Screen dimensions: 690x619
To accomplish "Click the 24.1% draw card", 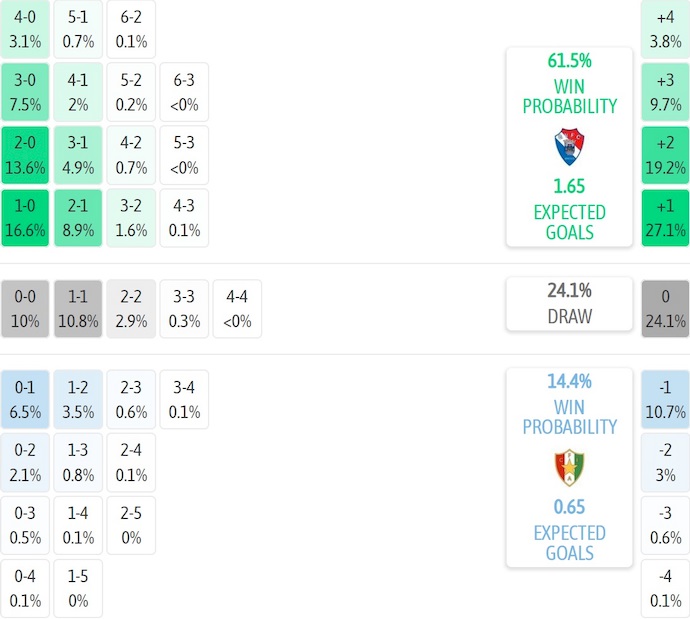I will coord(569,304).
